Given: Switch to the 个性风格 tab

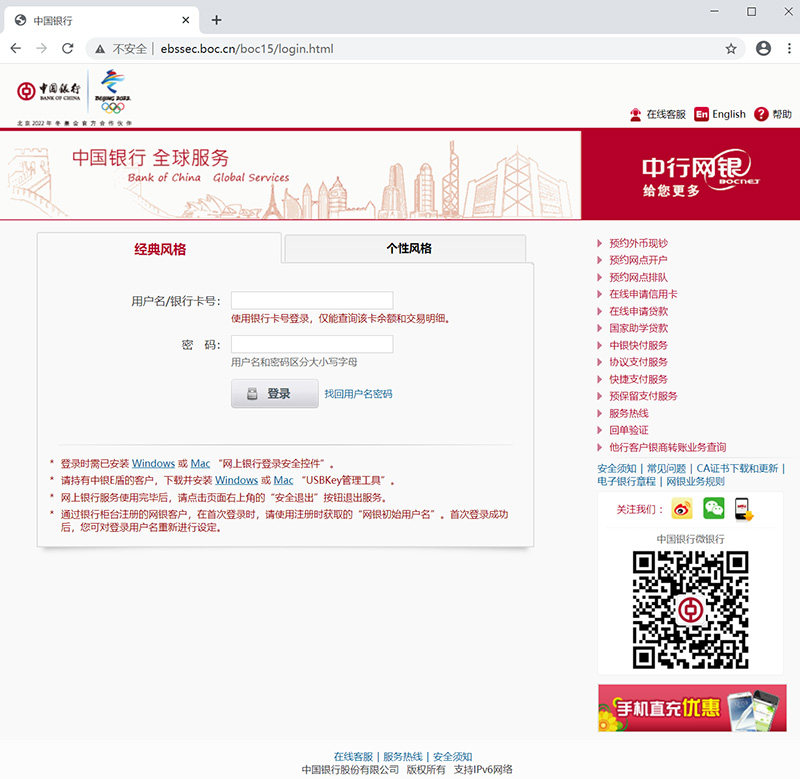Looking at the screenshot, I should coord(404,247).
